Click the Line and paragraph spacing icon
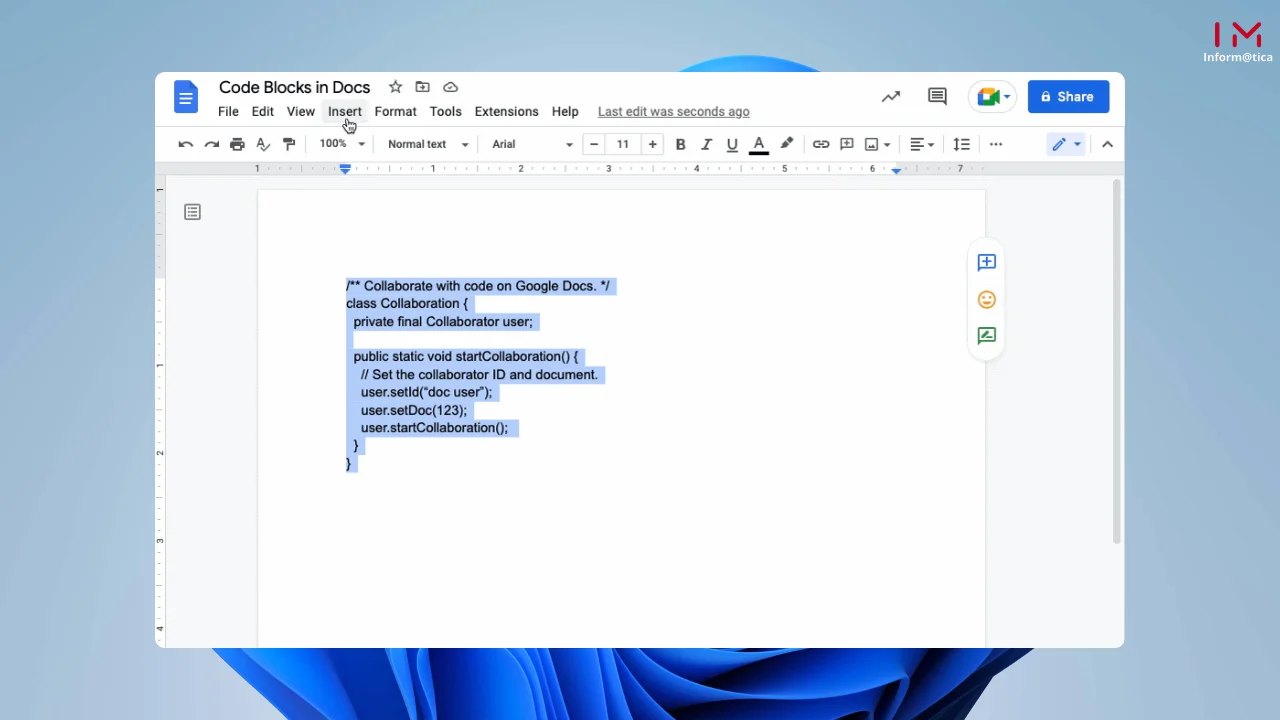Viewport: 1280px width, 720px height. (x=961, y=144)
